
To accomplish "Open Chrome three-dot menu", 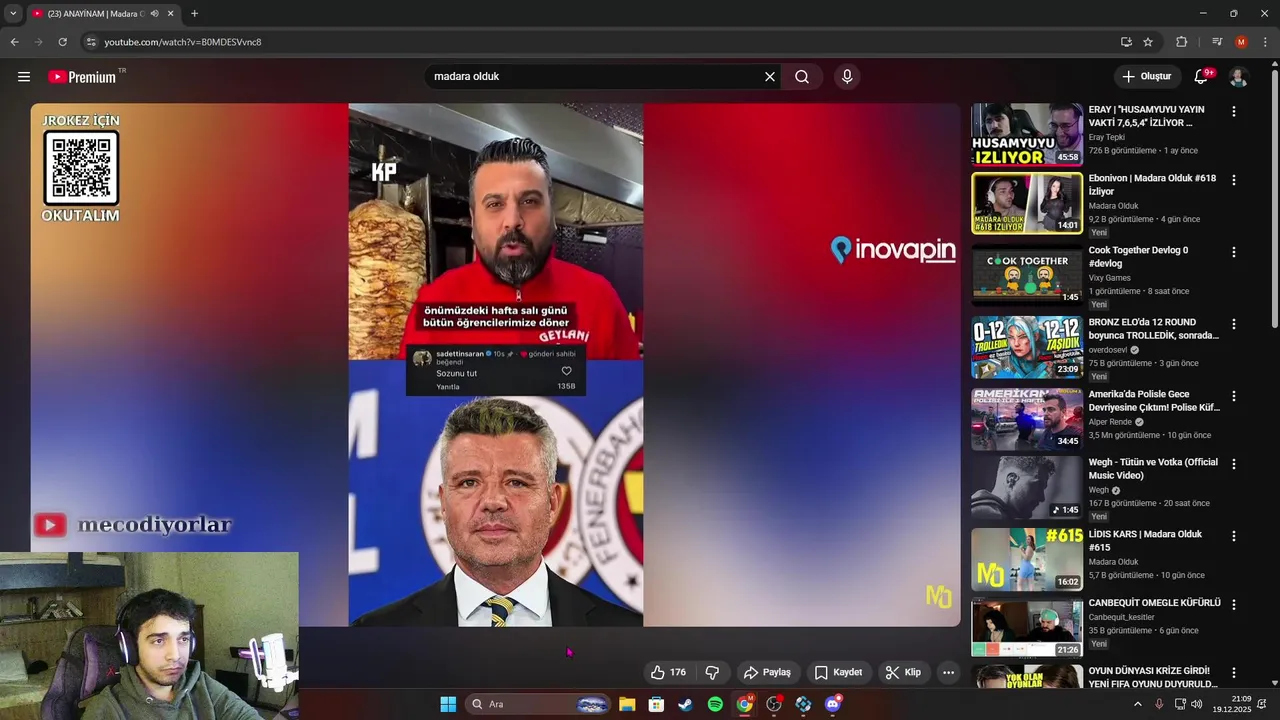I will click(x=1265, y=42).
